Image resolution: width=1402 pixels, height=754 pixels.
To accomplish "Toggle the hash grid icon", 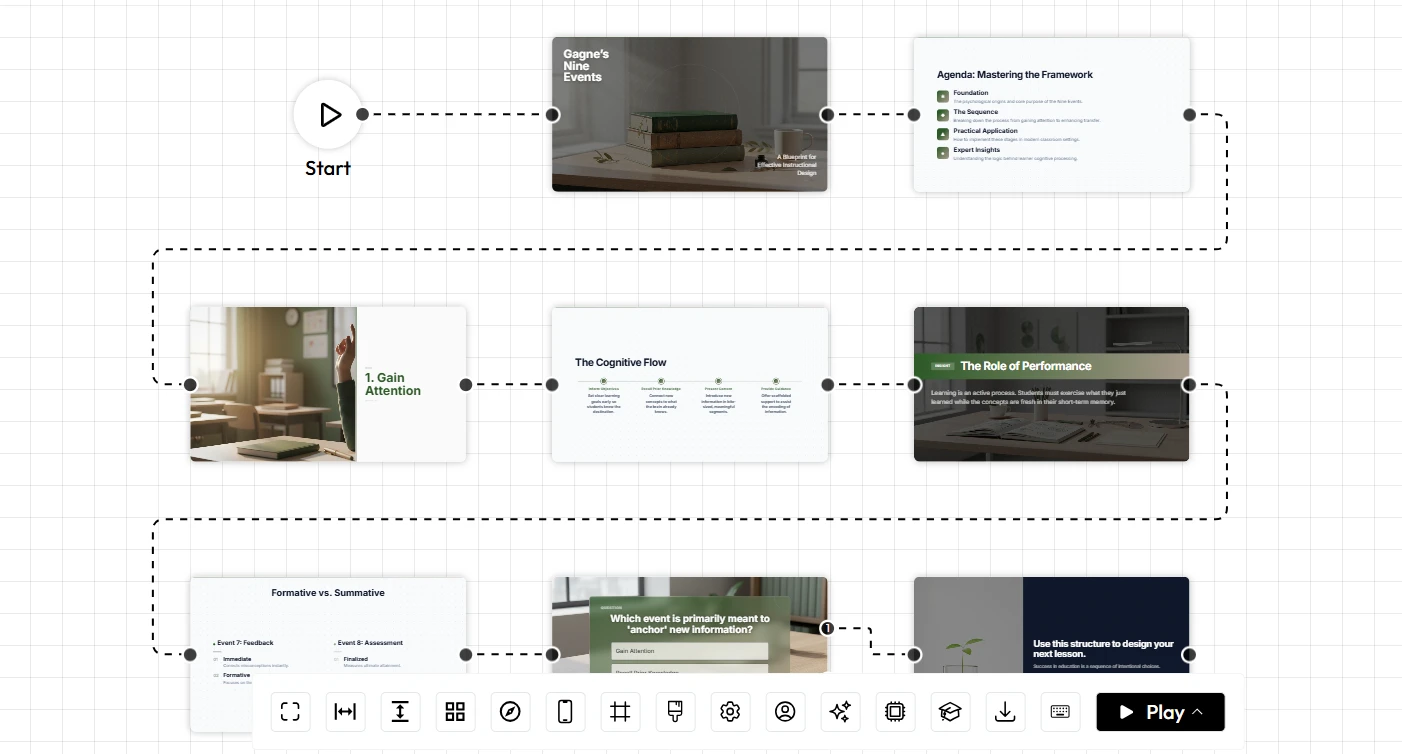I will [620, 712].
